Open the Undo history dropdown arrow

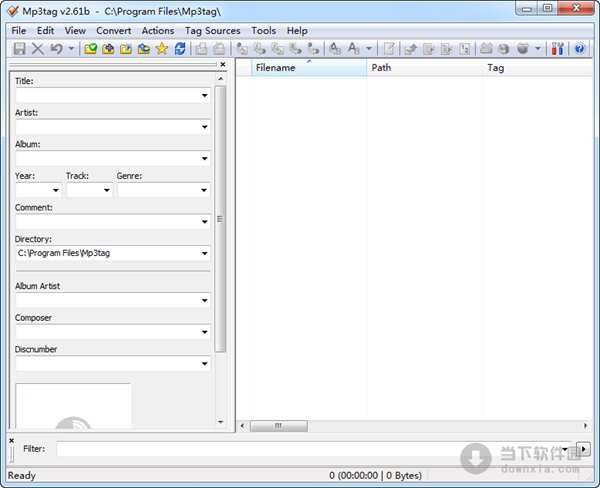coord(71,49)
